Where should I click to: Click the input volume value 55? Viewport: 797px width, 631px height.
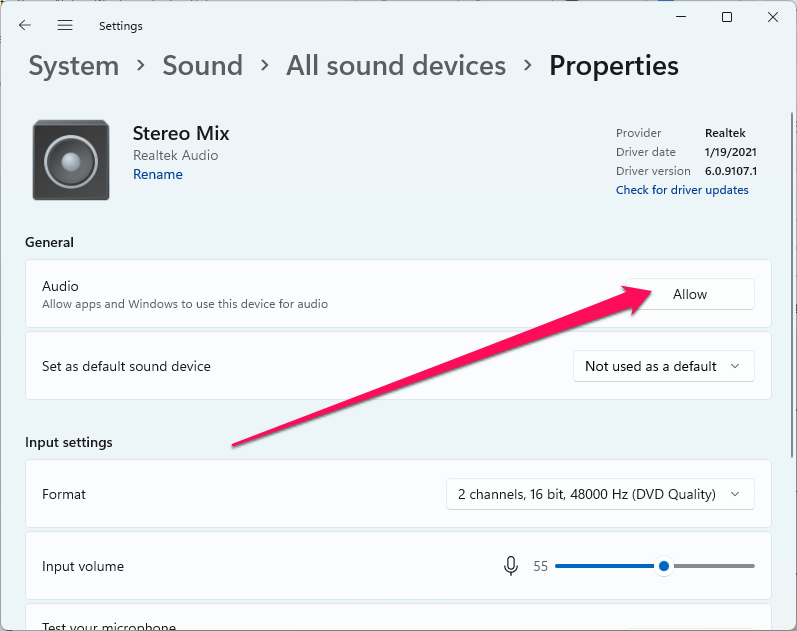point(540,566)
